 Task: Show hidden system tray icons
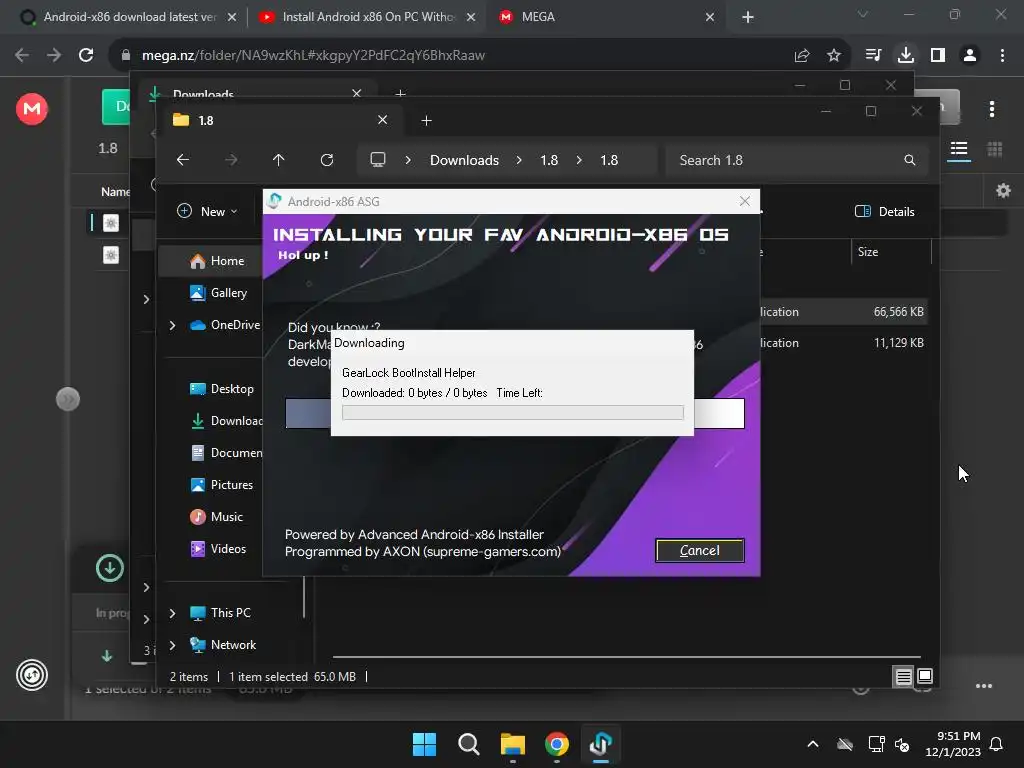[813, 744]
